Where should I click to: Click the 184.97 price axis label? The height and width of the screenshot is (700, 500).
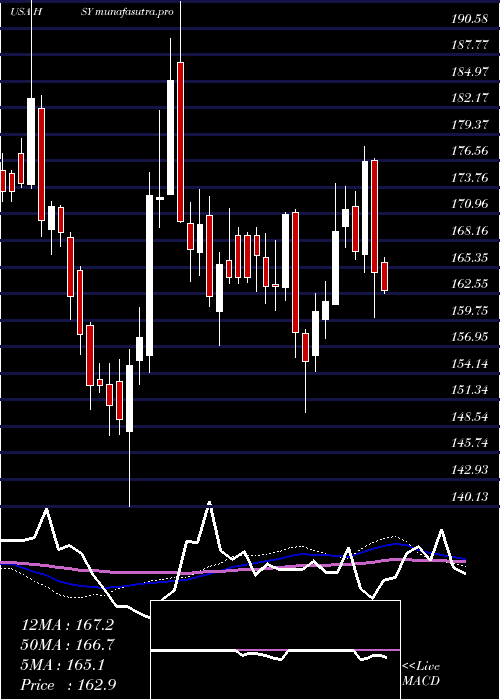point(468,72)
